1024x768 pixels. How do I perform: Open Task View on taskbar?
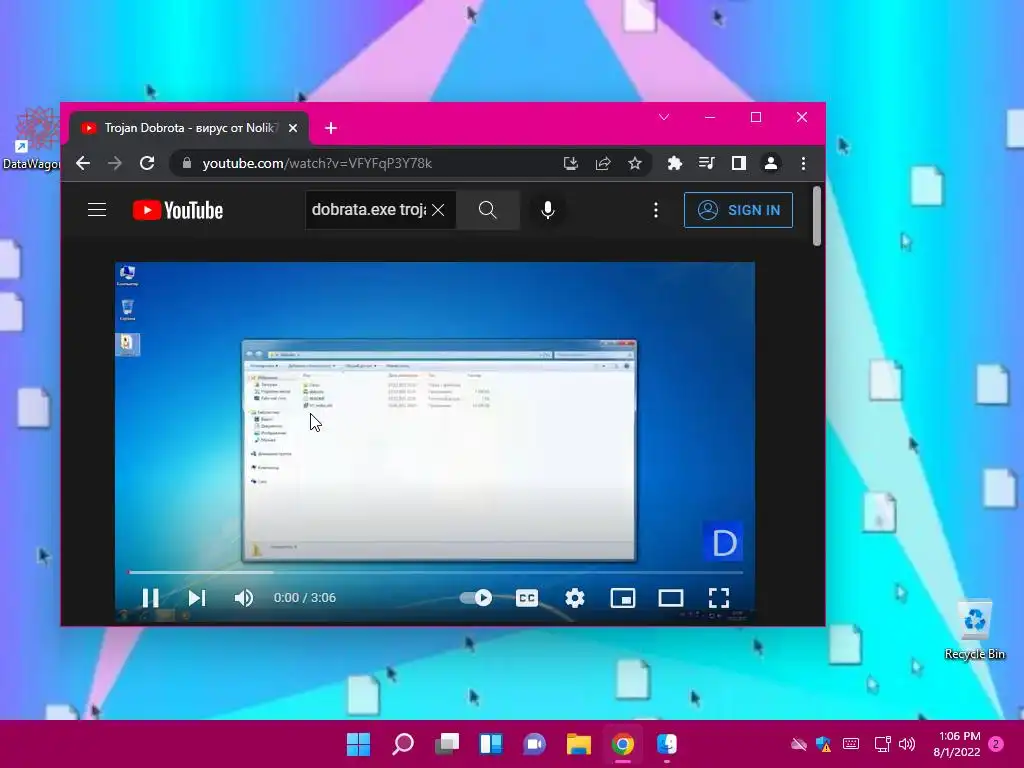(x=447, y=744)
